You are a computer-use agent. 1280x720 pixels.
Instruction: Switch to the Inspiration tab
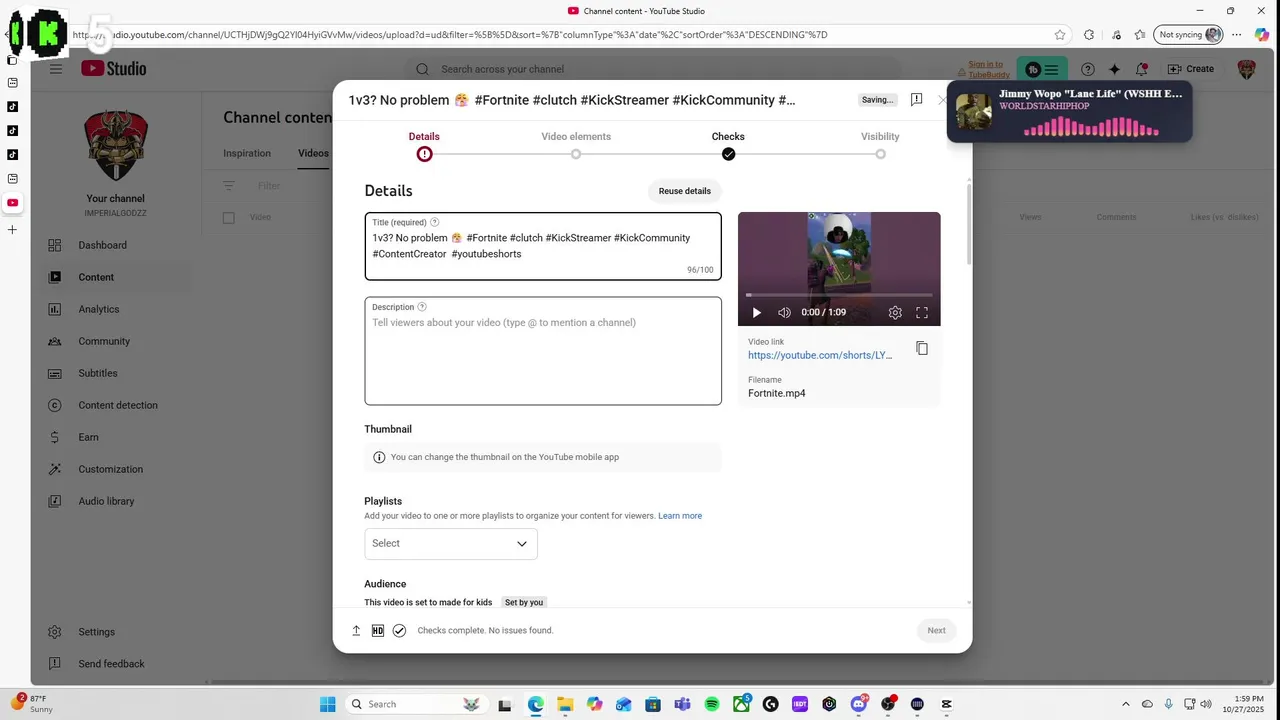click(x=247, y=153)
